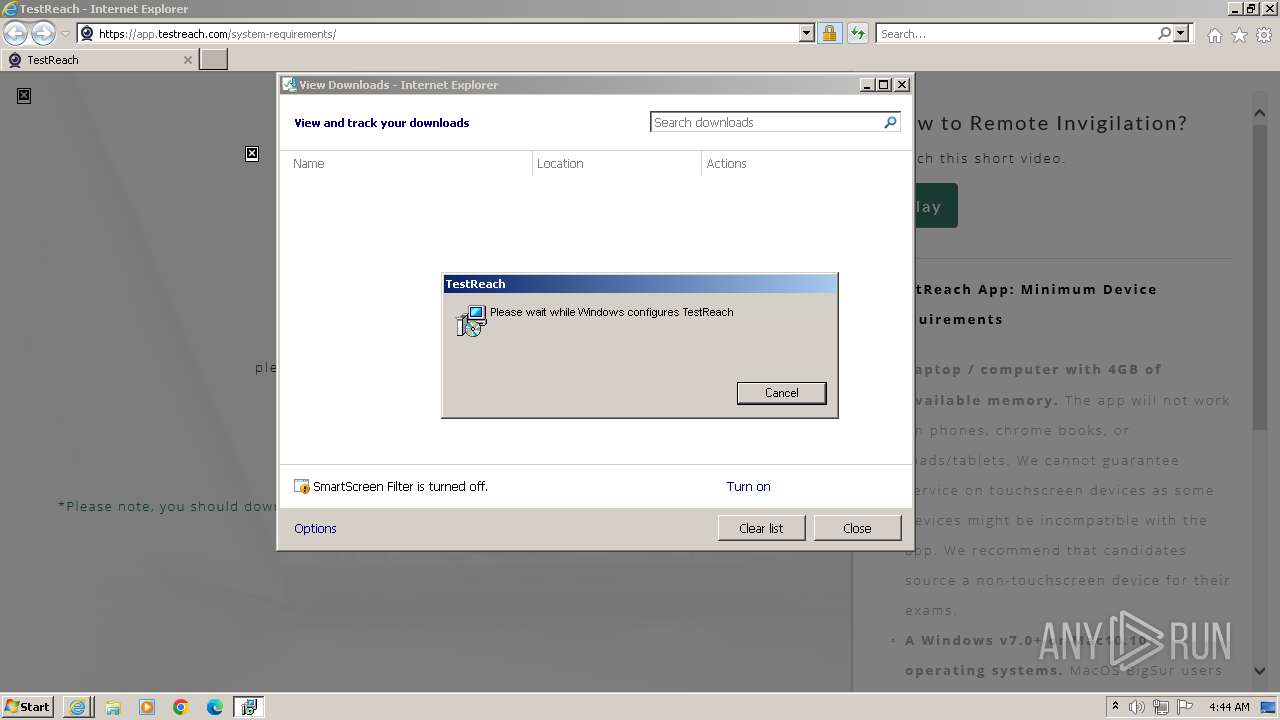Click the magnifier icon in IE search box

pos(1164,33)
